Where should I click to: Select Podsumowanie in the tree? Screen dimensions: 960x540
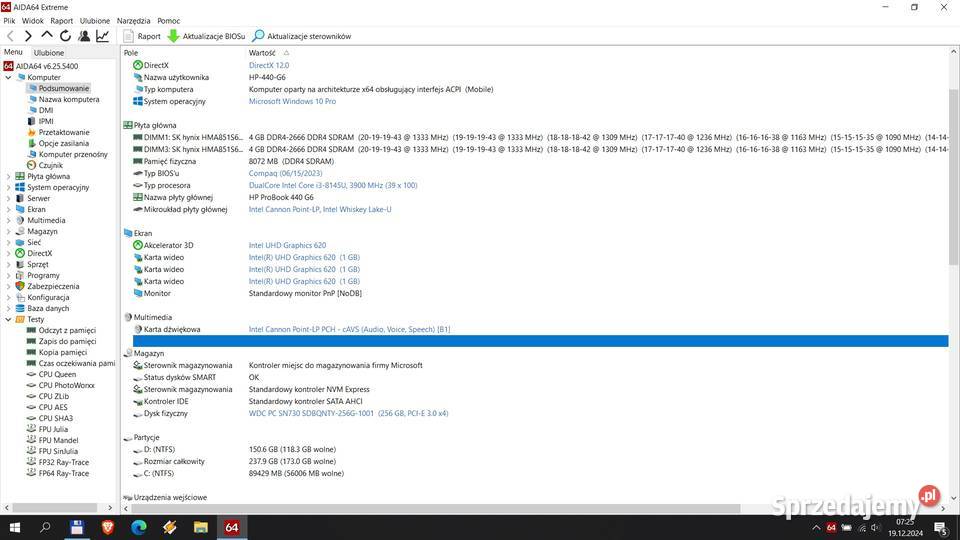[x=64, y=88]
